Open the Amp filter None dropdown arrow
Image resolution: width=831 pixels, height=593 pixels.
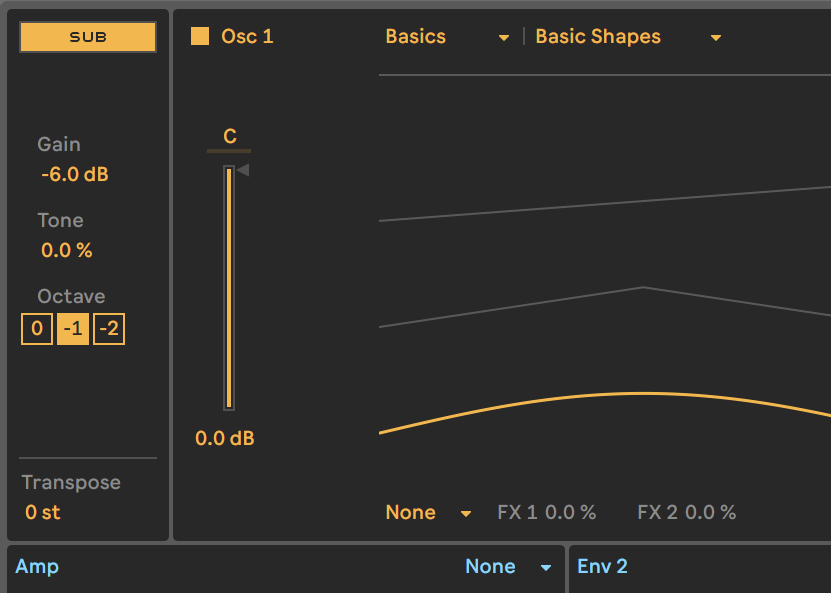click(546, 567)
